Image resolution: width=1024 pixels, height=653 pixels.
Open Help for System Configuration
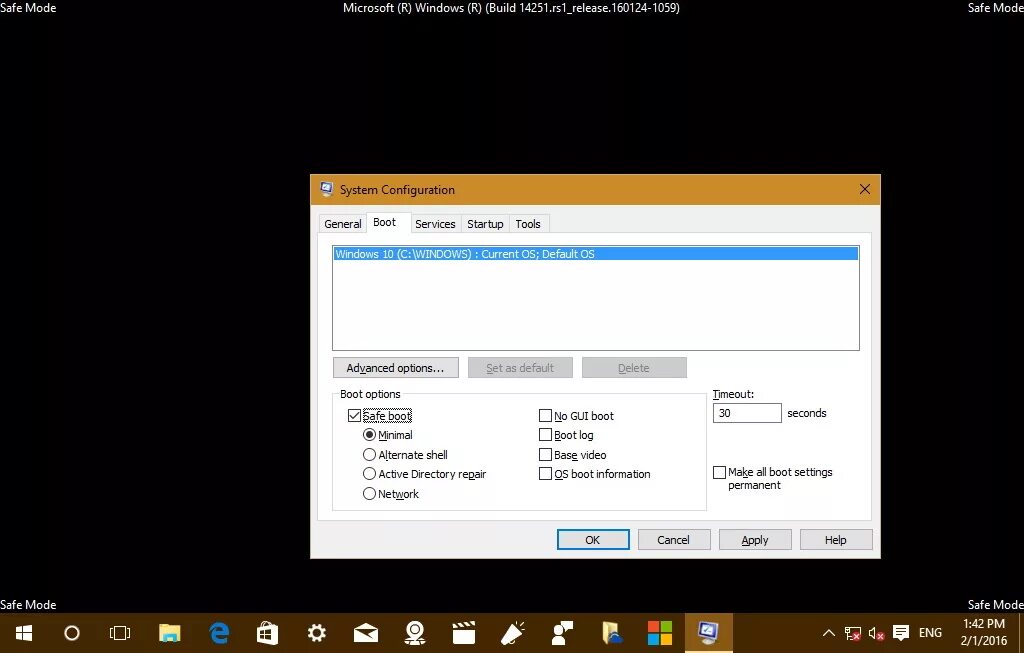pos(836,540)
